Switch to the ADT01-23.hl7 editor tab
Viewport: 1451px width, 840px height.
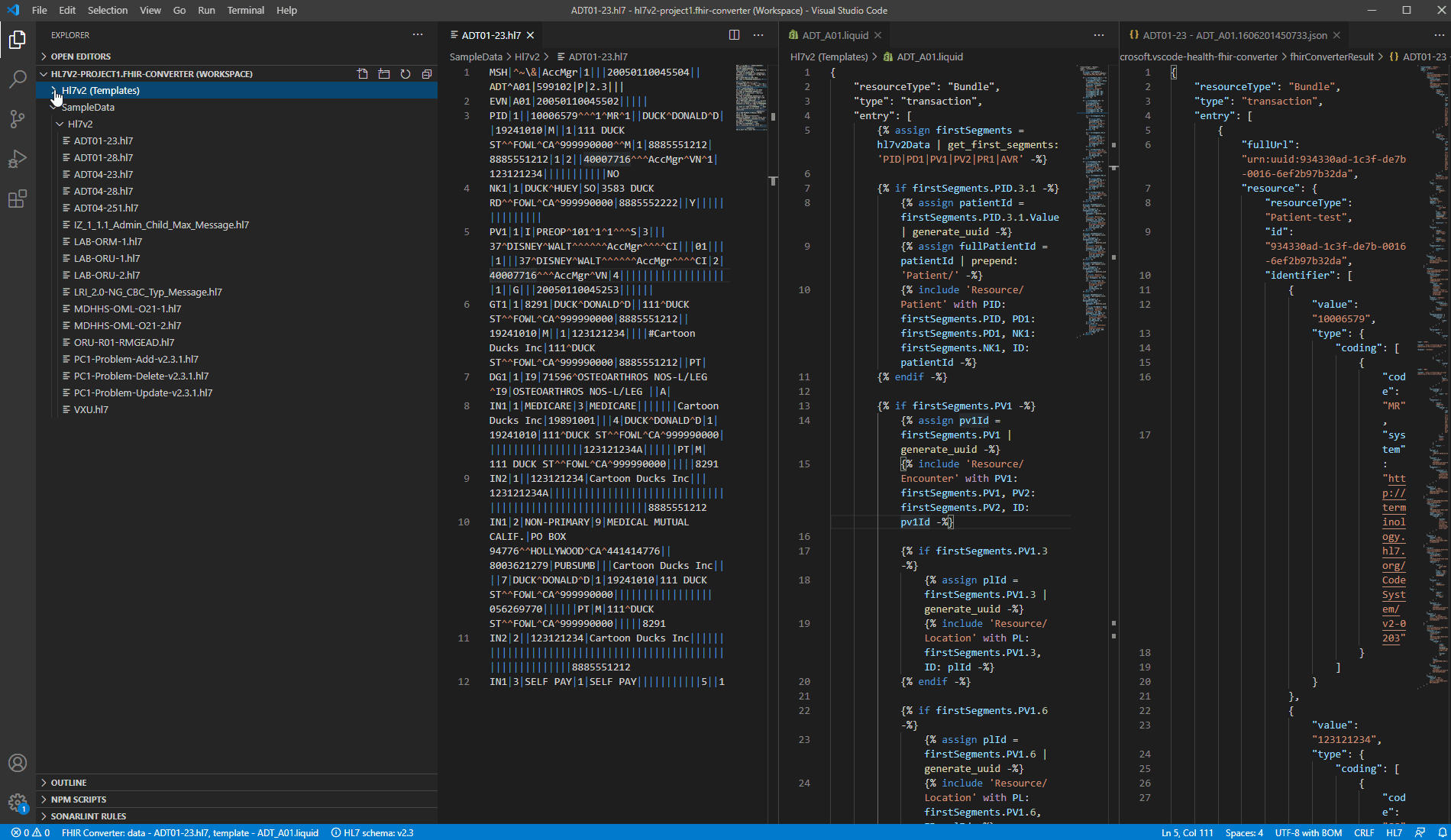click(x=491, y=35)
